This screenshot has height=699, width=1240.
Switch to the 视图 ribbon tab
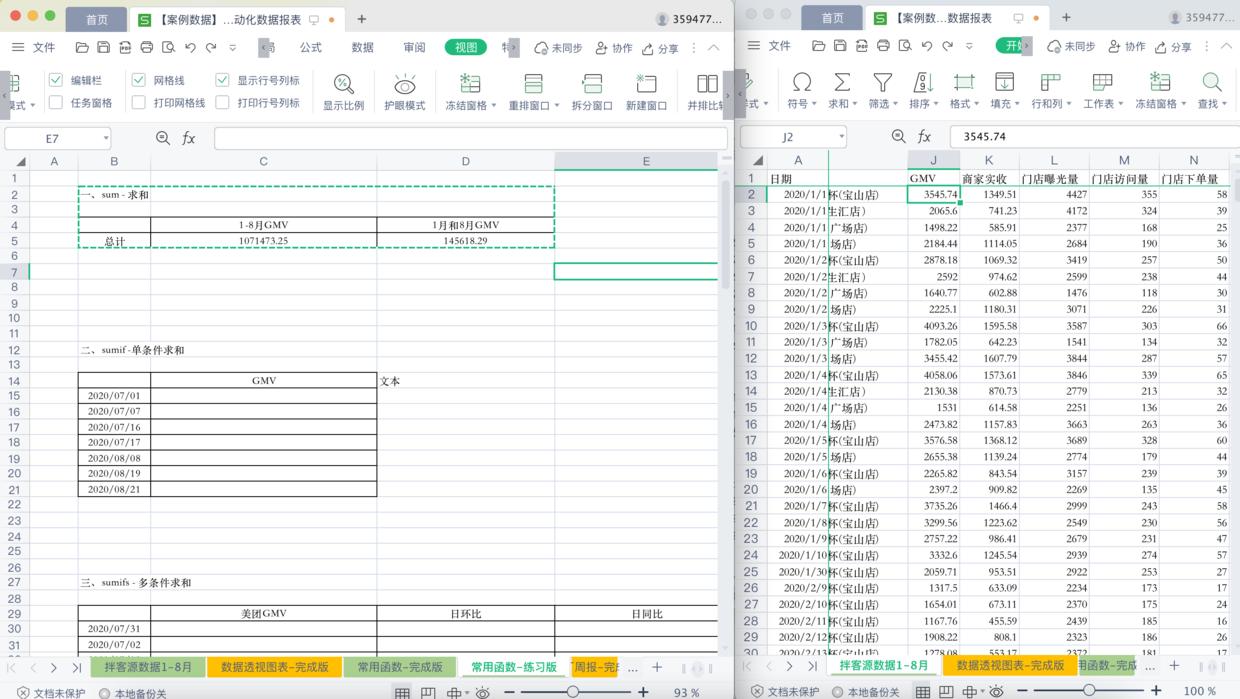pos(465,47)
